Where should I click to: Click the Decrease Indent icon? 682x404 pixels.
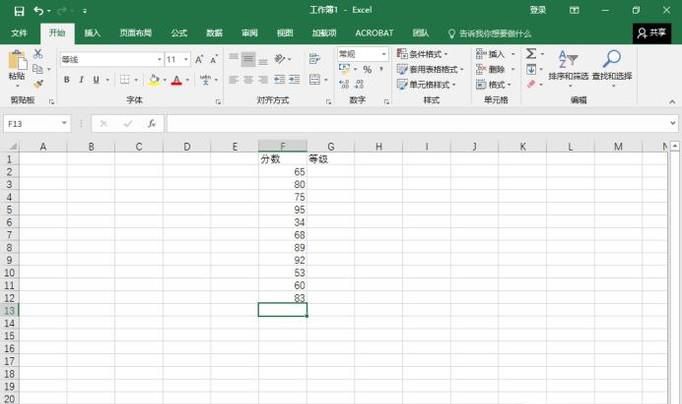280,79
